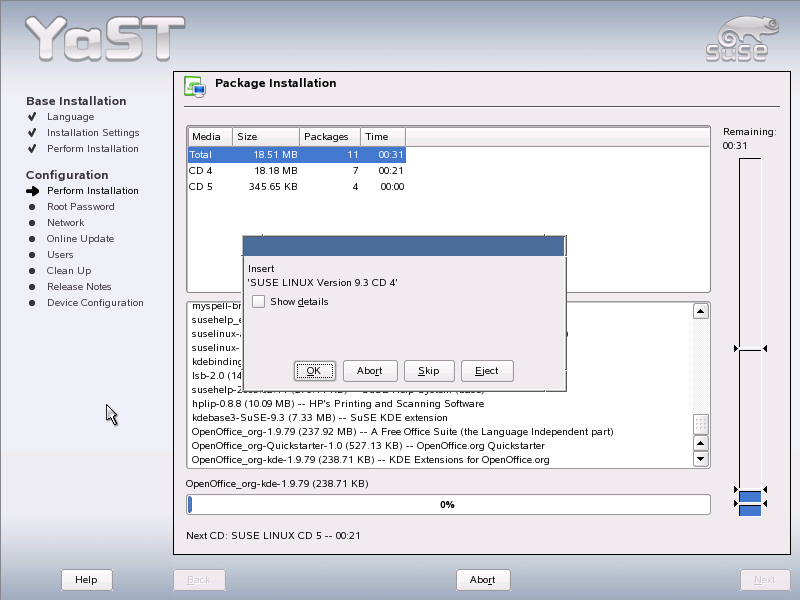Click the Release Notes step

tap(79, 287)
